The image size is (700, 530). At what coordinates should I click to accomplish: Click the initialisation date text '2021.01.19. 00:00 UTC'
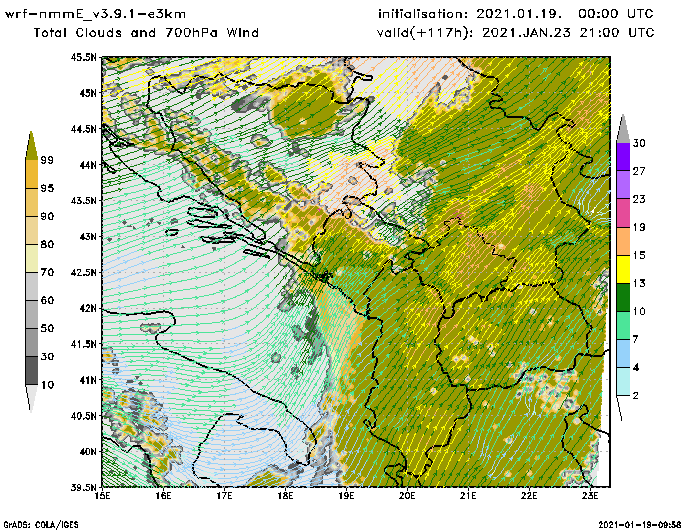point(565,14)
